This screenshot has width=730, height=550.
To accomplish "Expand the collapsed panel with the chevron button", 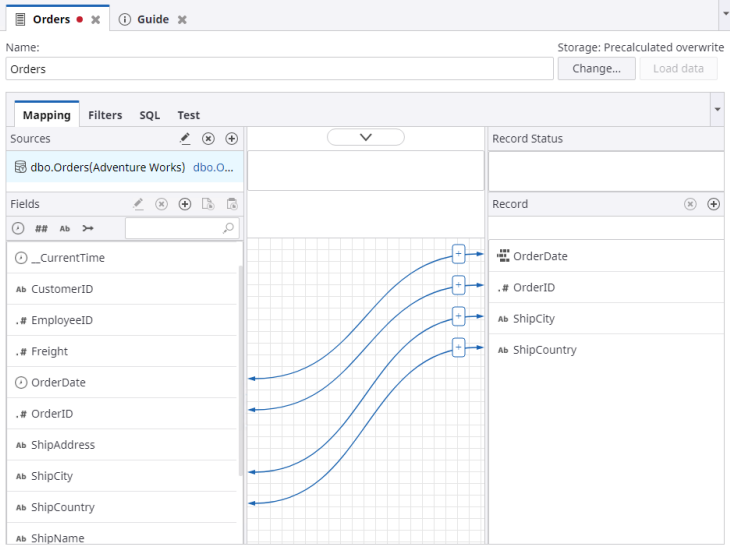I will (365, 137).
